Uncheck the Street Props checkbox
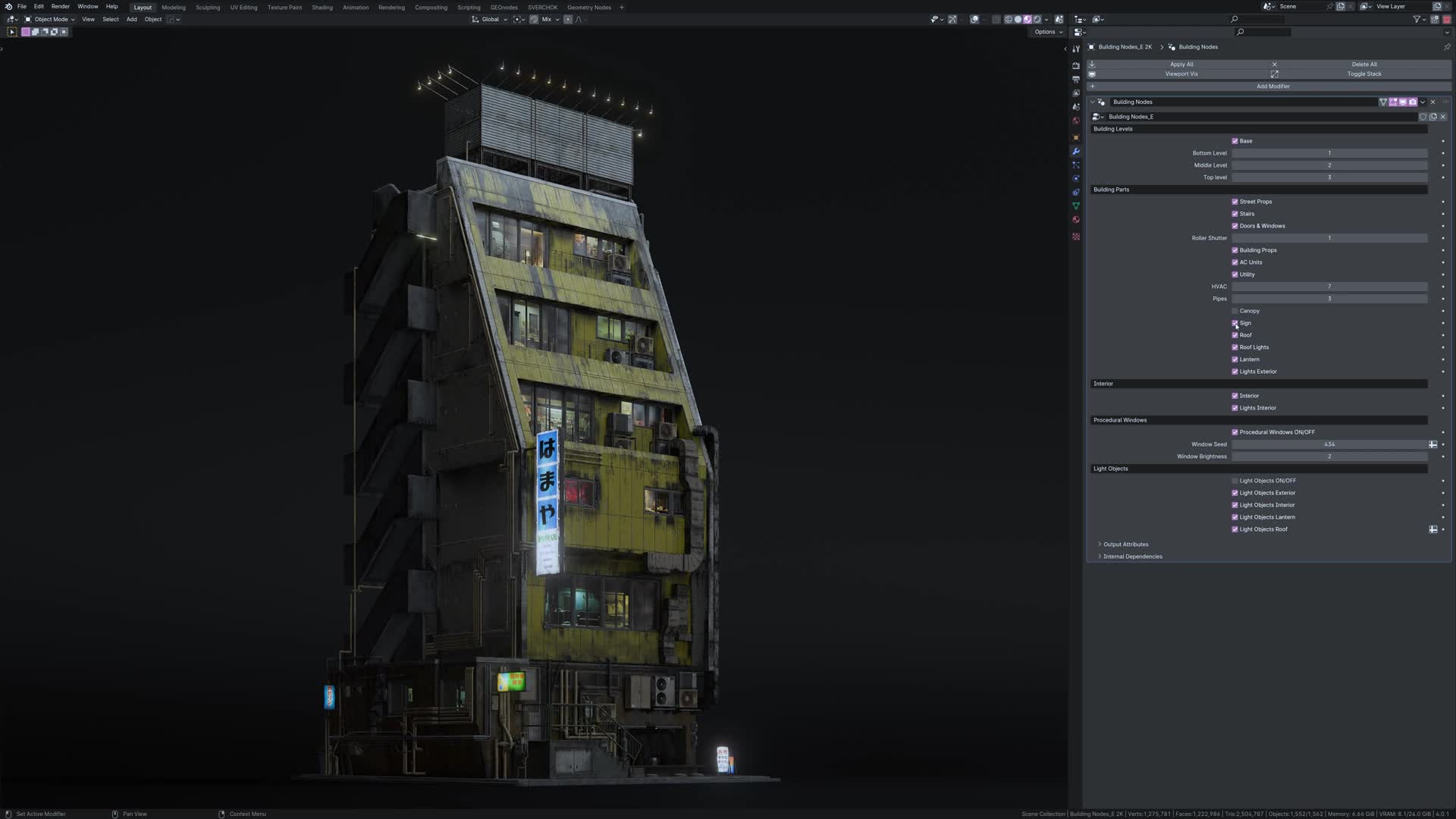Screen dimensions: 1456x819 [1235, 202]
